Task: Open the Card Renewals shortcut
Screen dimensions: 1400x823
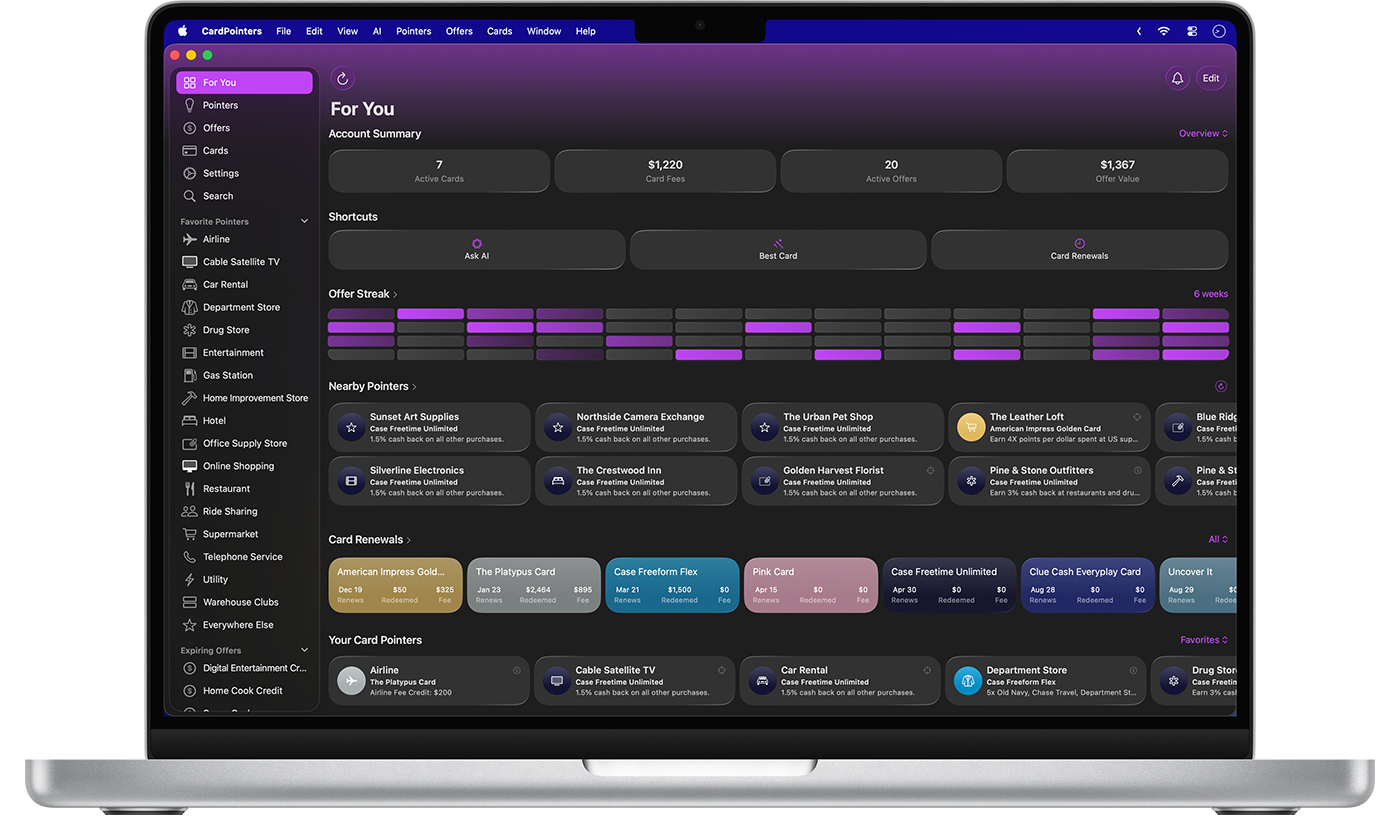Action: click(1079, 249)
